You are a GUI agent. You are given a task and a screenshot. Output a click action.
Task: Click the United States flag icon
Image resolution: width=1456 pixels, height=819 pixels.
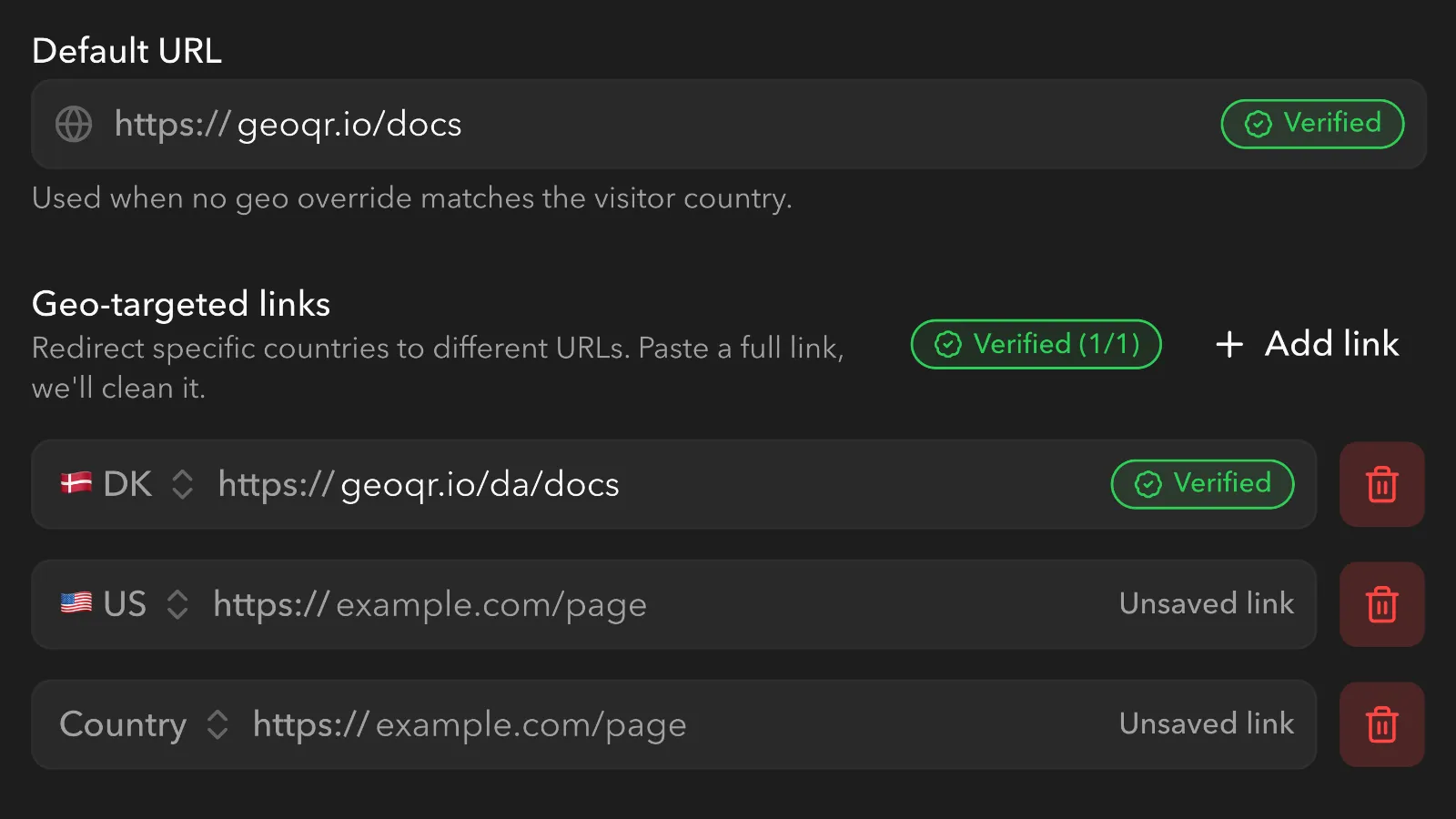76,603
